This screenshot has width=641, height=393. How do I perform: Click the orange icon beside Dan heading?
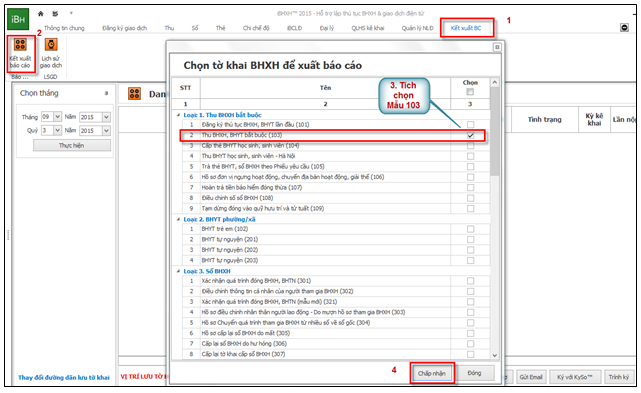(134, 94)
